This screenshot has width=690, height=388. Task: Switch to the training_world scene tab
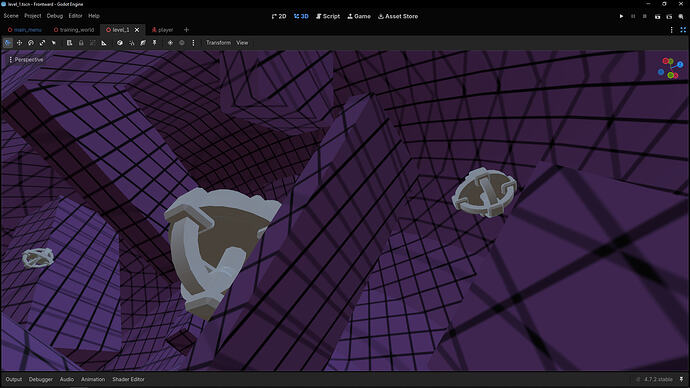click(74, 30)
